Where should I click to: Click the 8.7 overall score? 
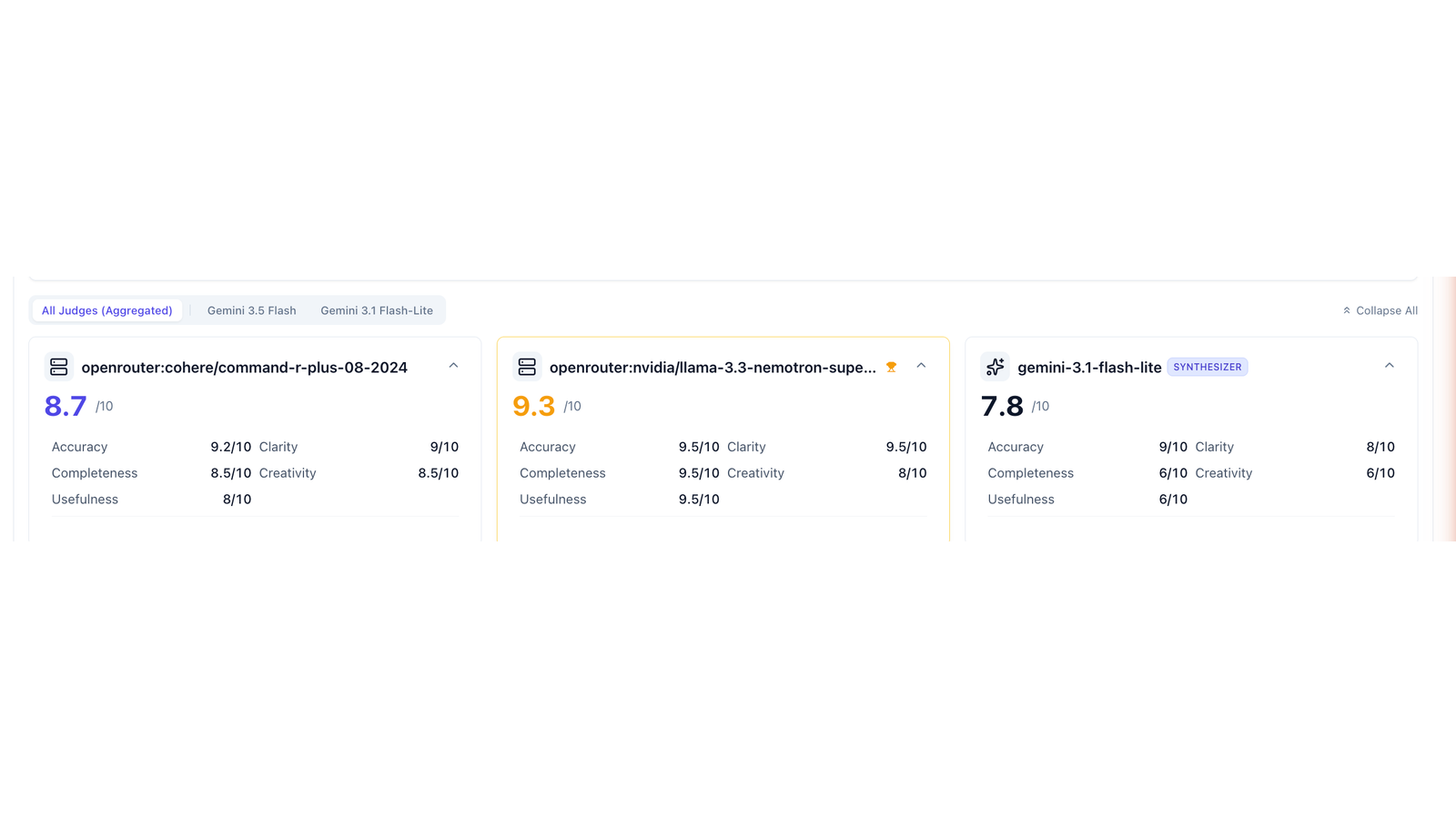tap(66, 406)
